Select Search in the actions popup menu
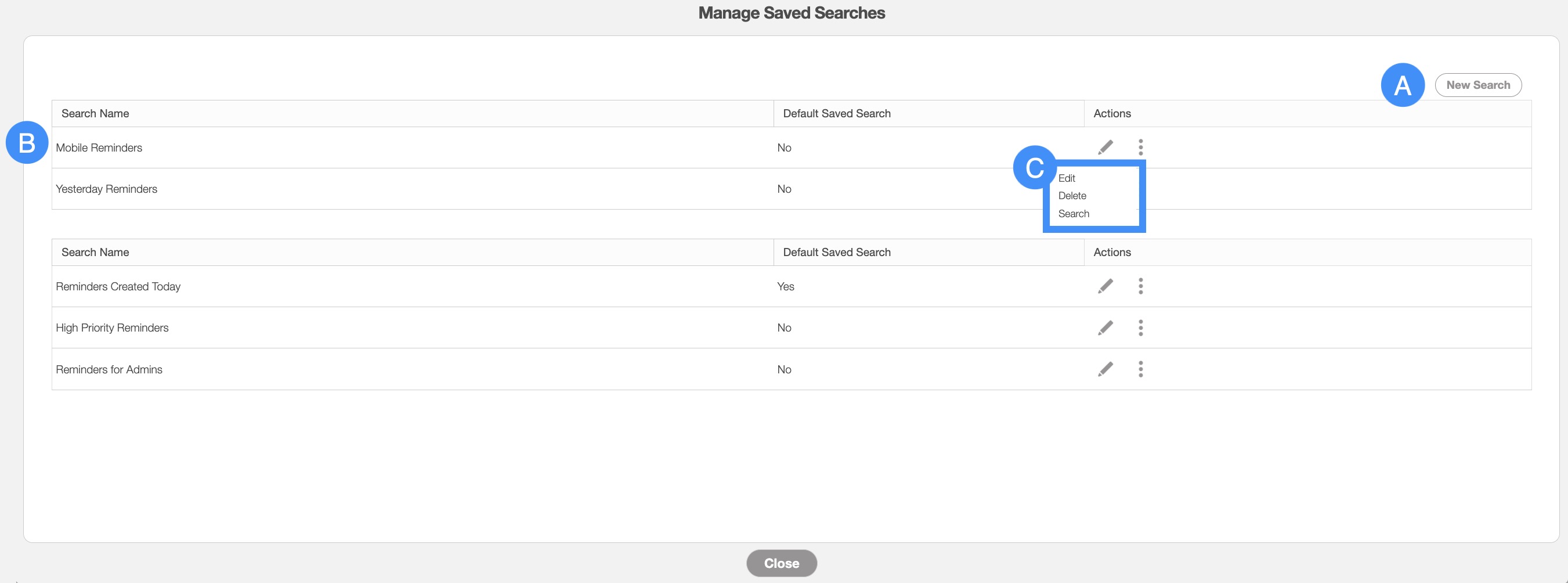Screen dimensions: 1568x583 point(1073,214)
